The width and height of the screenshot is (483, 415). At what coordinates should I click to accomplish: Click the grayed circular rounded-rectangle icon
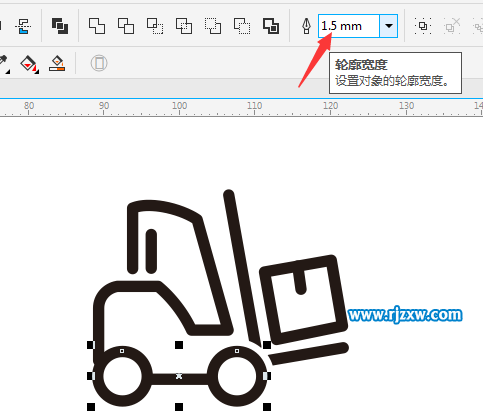point(99,63)
